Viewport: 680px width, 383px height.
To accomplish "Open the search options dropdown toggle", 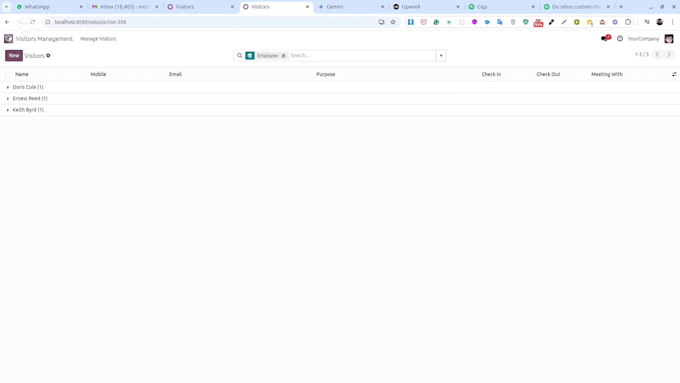I will (441, 56).
